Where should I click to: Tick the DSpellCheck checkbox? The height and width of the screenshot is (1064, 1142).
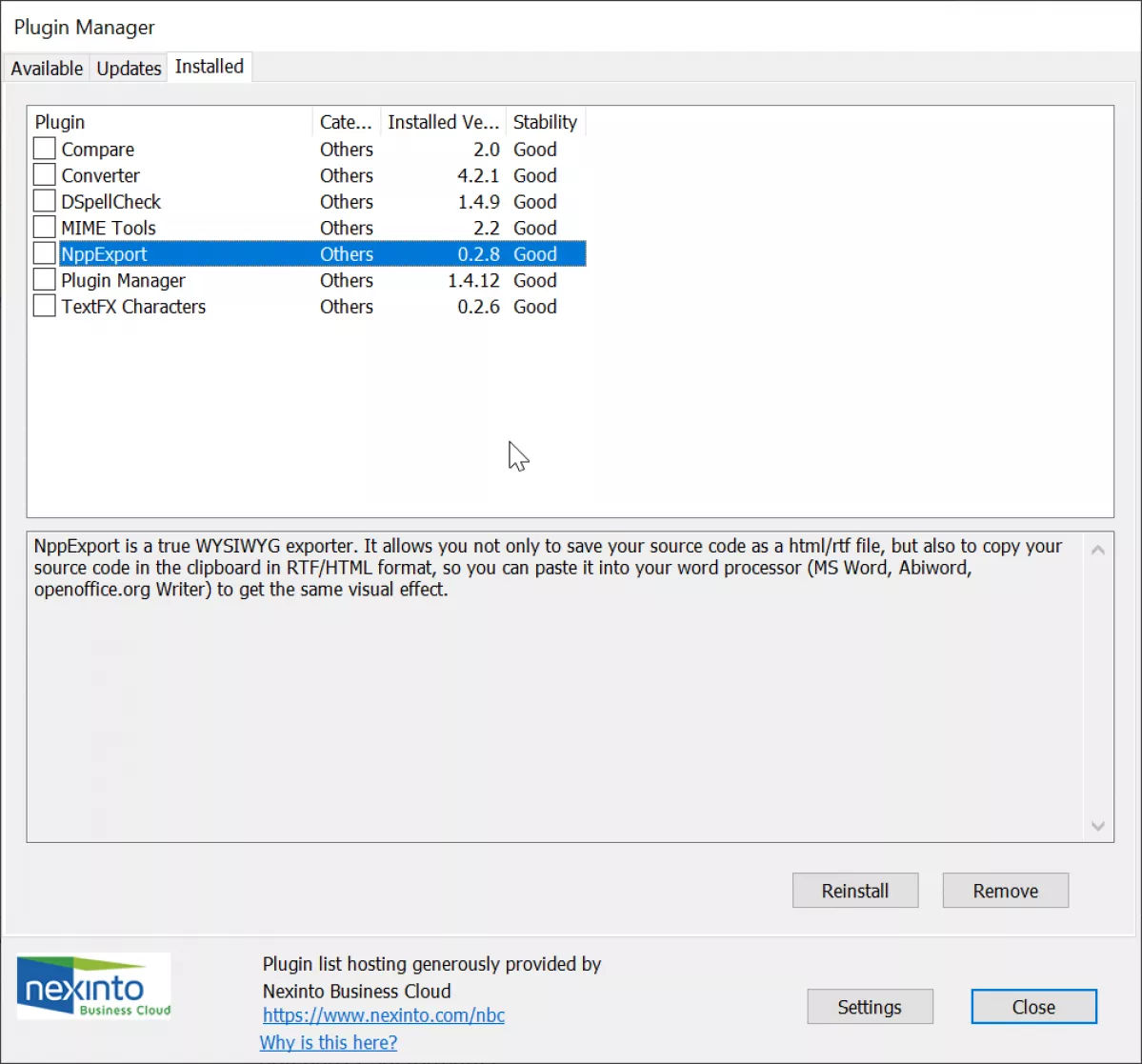tap(45, 201)
